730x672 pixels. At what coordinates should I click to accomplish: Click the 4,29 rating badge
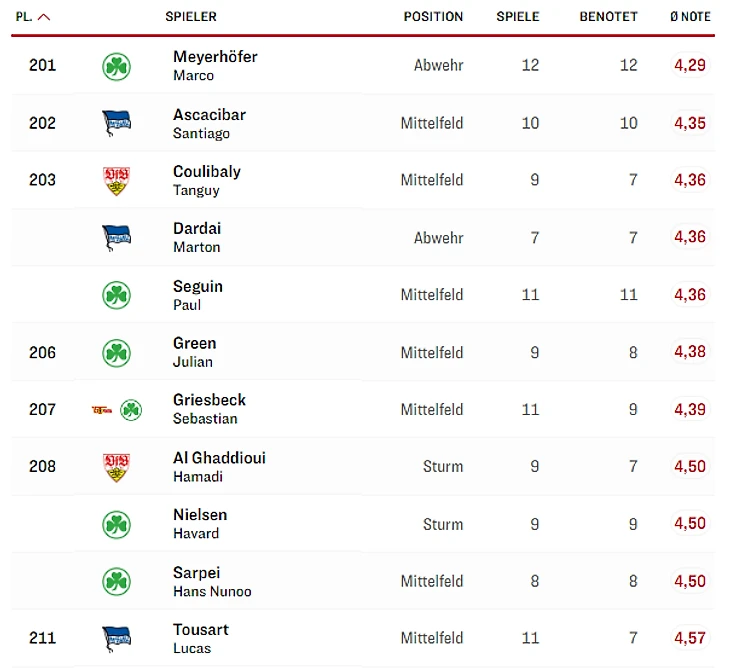(690, 65)
